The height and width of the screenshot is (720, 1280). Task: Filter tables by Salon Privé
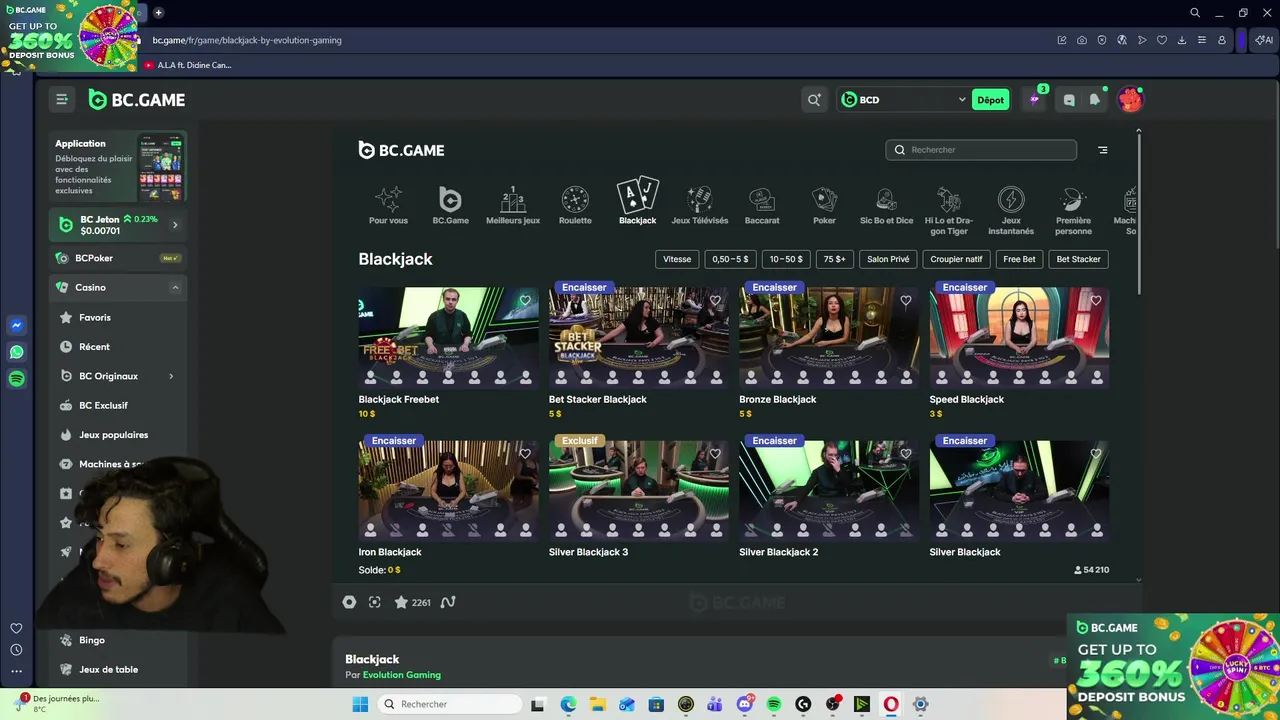pyautogui.click(x=888, y=259)
